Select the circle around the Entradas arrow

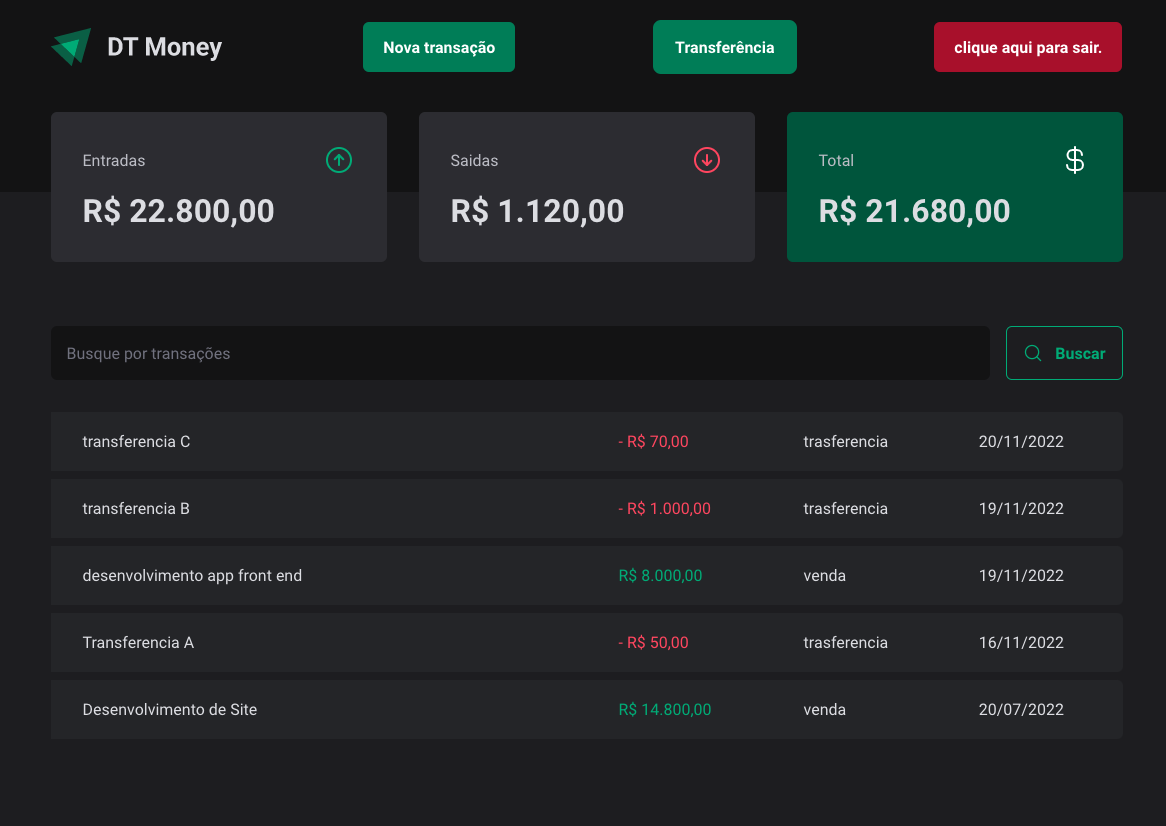(x=338, y=160)
